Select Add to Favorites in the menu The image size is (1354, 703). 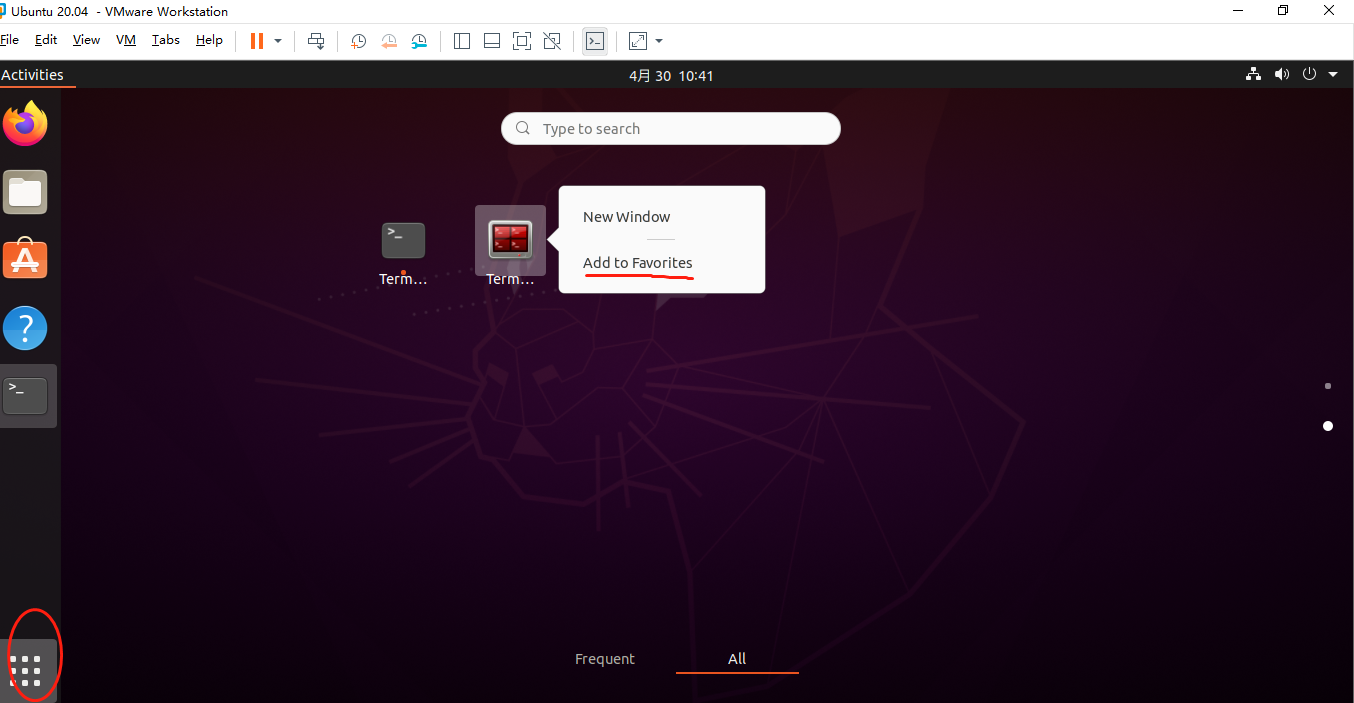(x=638, y=263)
